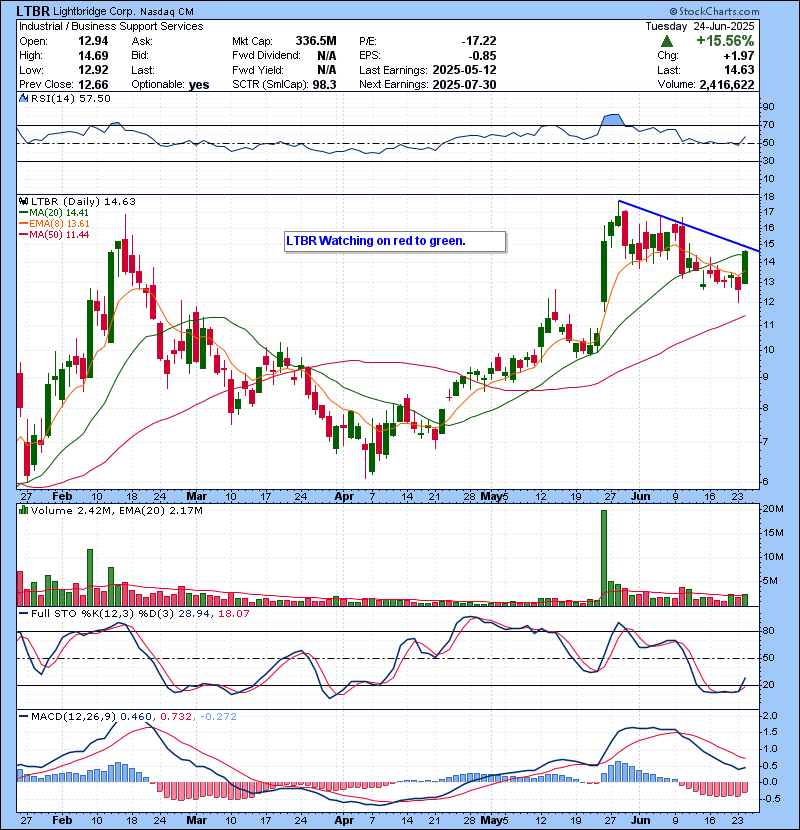Click the stochastic %K value 28.94
Image resolution: width=800 pixels, height=830 pixels.
pos(195,614)
